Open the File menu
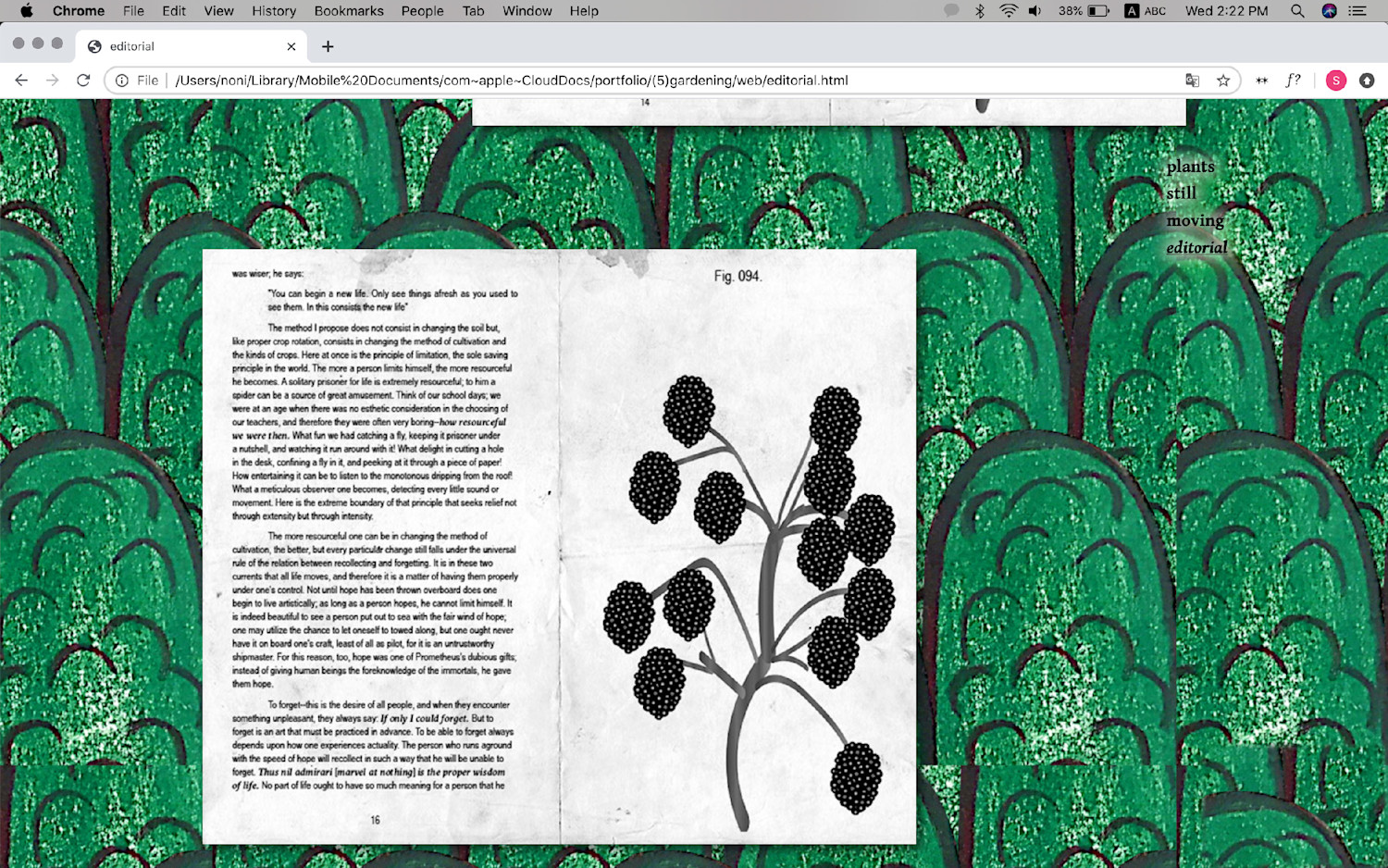The width and height of the screenshot is (1388, 868). tap(133, 11)
